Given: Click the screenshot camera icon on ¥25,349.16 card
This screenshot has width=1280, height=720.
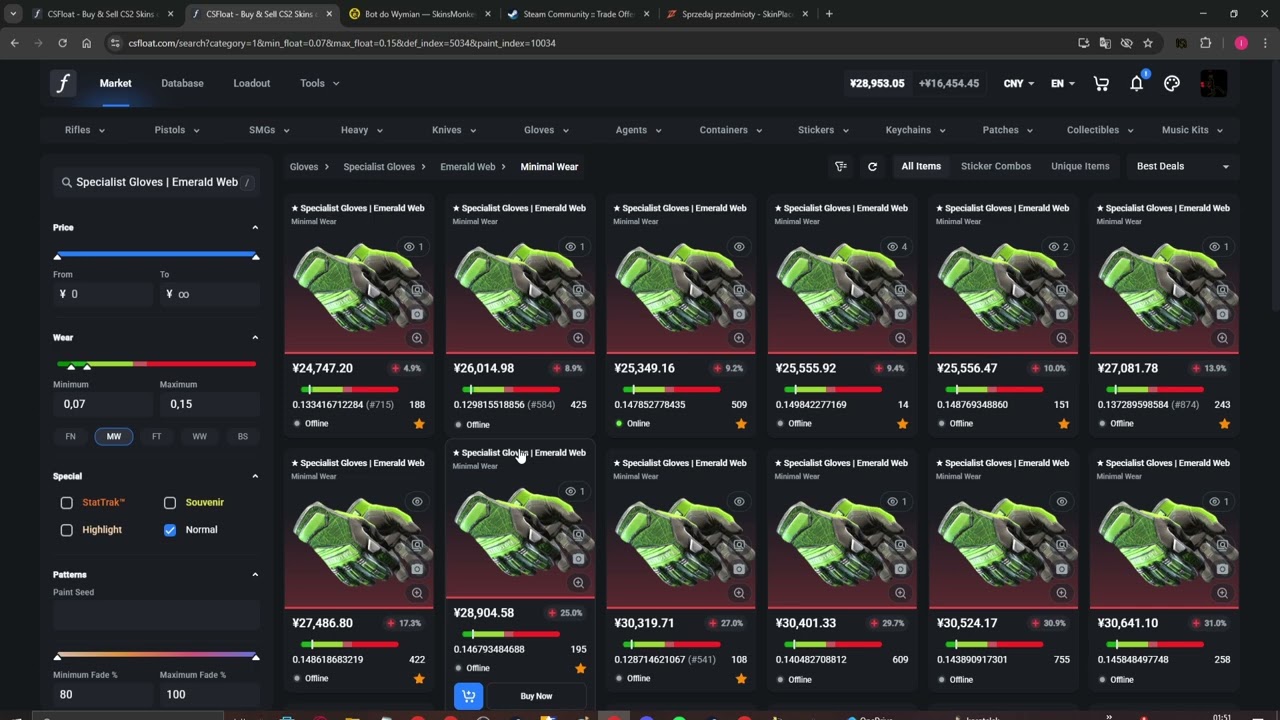Looking at the screenshot, I should (739, 314).
